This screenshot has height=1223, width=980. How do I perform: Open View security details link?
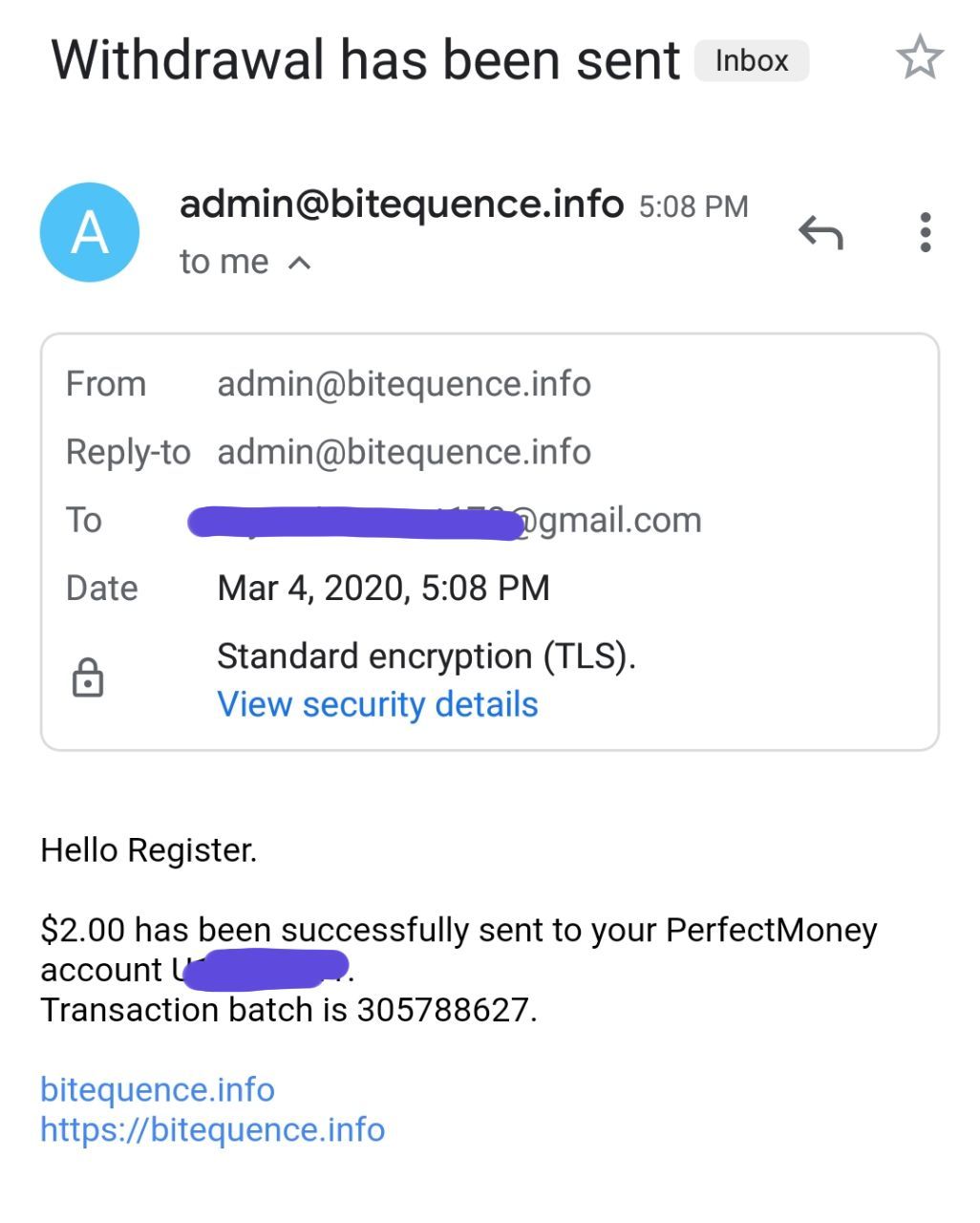(x=377, y=704)
